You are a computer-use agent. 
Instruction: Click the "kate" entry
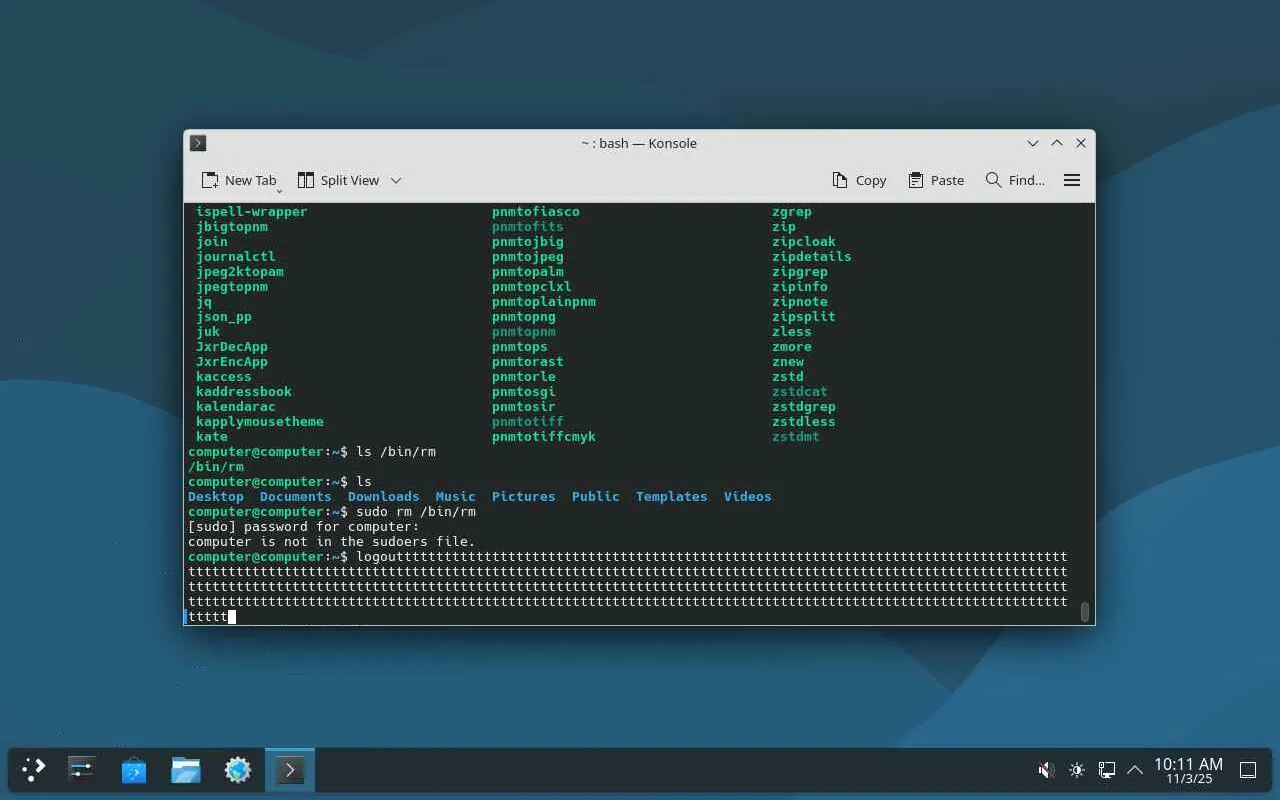point(212,437)
